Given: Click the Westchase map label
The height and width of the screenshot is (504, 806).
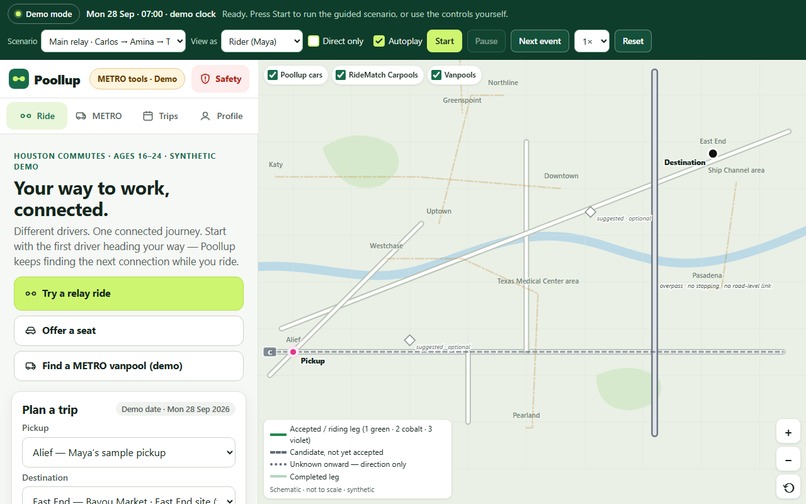Looking at the screenshot, I should pos(386,246).
